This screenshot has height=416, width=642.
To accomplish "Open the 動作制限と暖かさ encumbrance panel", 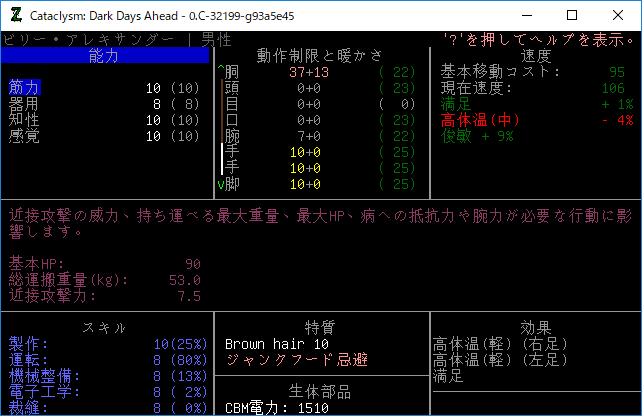I will (320, 56).
